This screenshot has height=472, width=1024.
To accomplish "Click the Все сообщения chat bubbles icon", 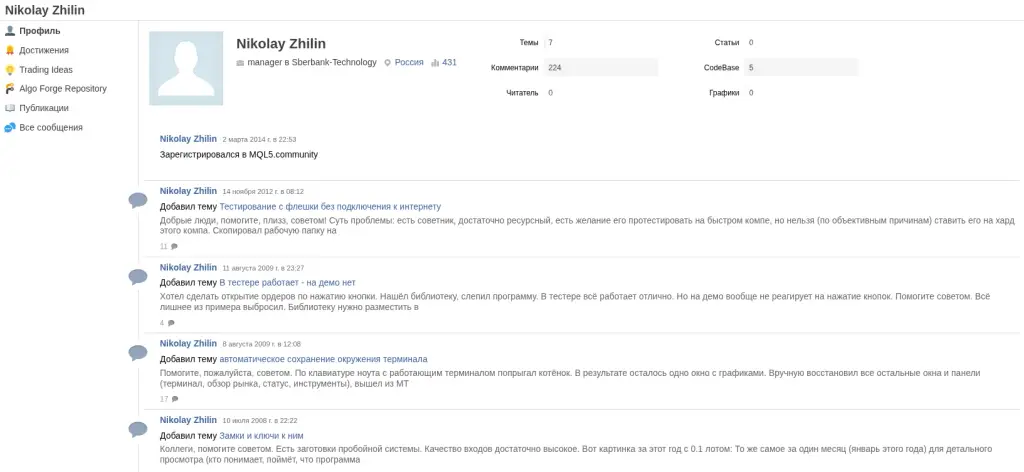I will coord(10,127).
